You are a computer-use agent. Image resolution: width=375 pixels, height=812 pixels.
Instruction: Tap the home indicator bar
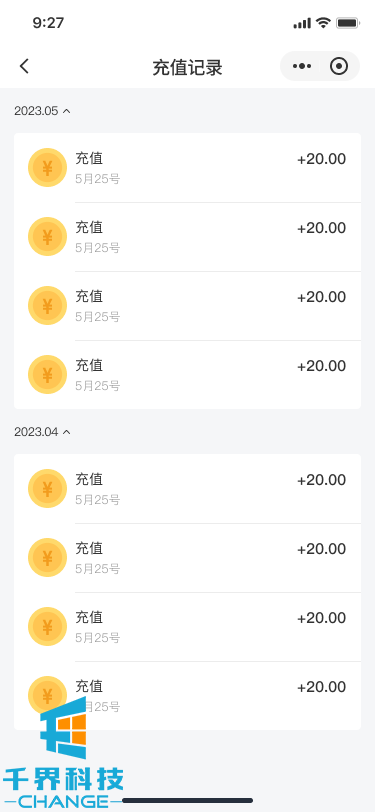(188, 801)
